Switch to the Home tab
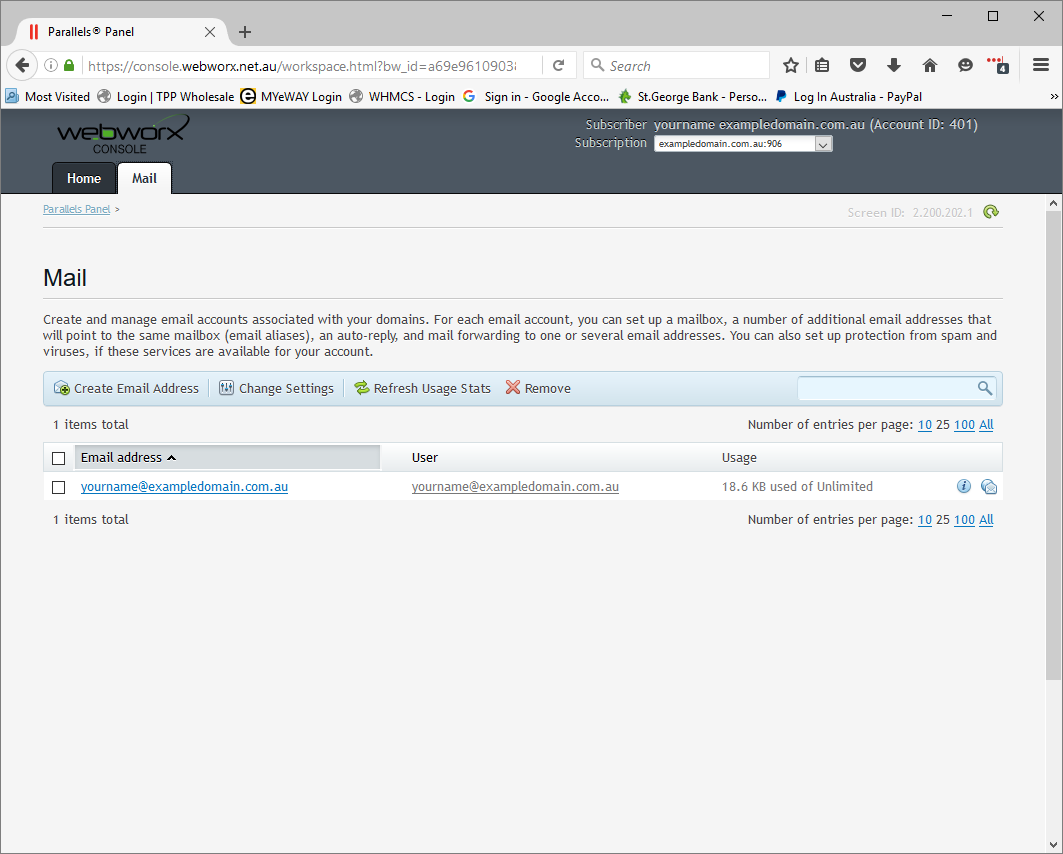Viewport: 1063px width, 854px height. (x=84, y=178)
